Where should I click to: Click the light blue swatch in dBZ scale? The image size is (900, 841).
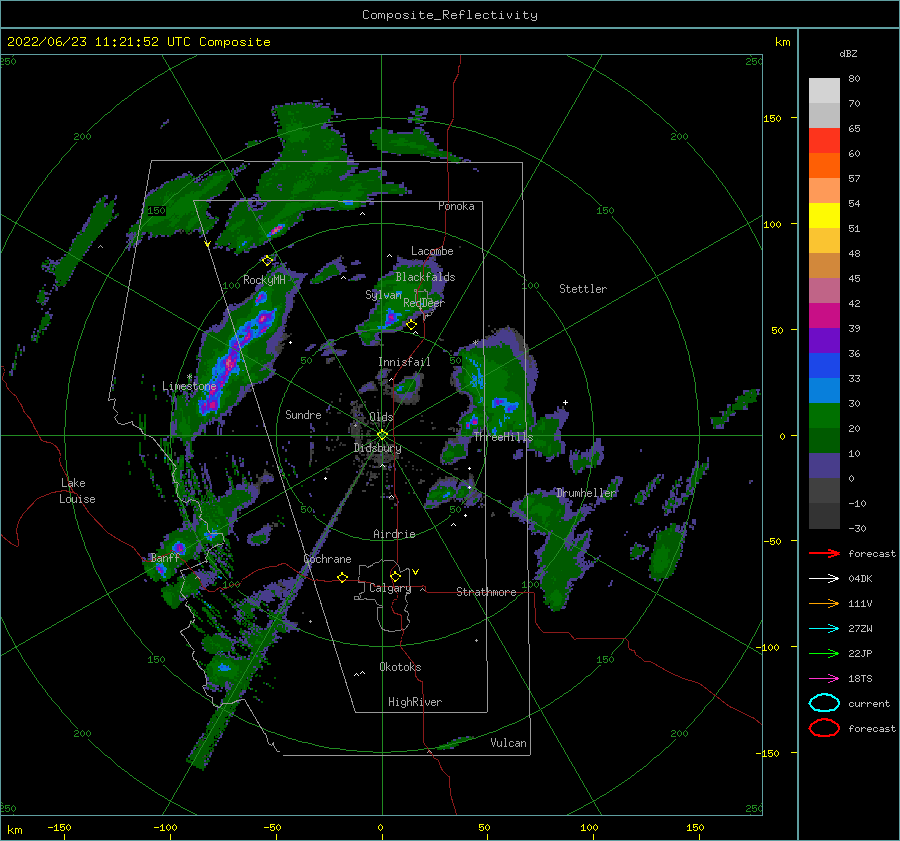click(824, 390)
